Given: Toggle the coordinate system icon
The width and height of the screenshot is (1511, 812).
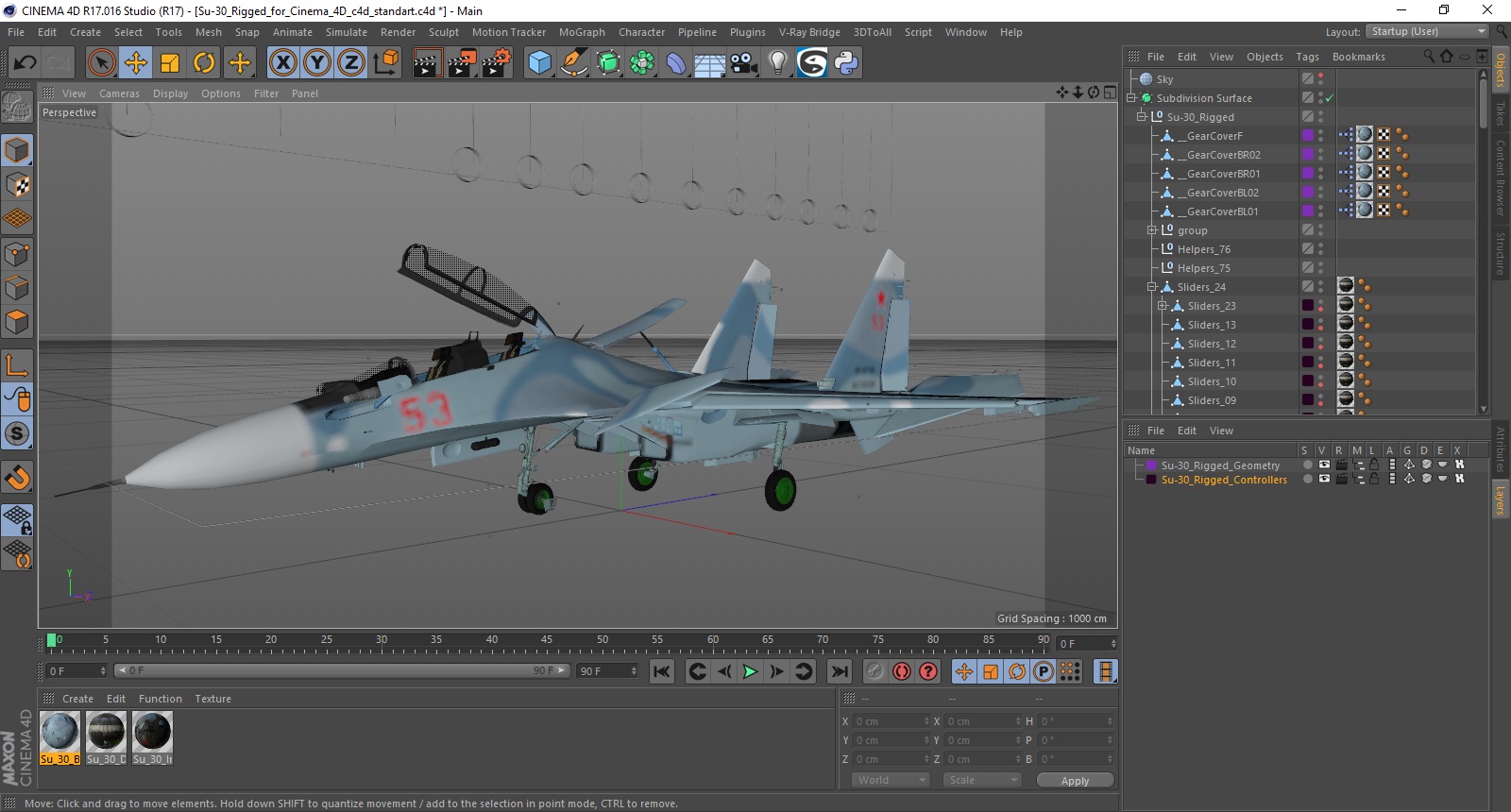Looking at the screenshot, I should 385,63.
